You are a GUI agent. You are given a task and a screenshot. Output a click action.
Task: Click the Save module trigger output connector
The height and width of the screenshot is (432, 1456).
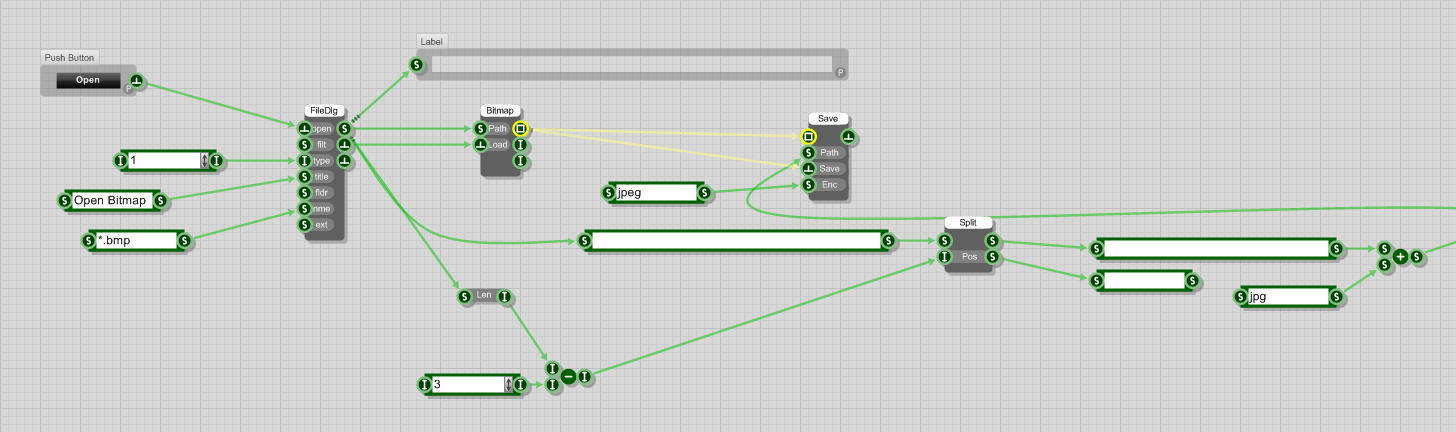(848, 136)
